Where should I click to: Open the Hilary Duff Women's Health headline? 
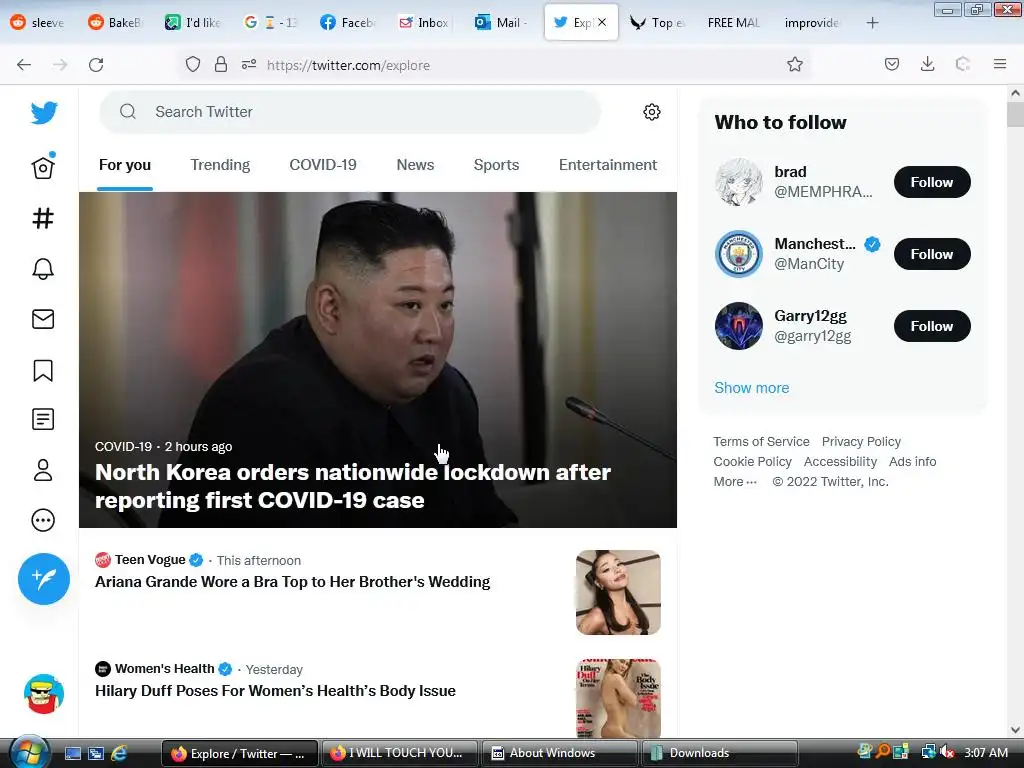click(x=276, y=691)
